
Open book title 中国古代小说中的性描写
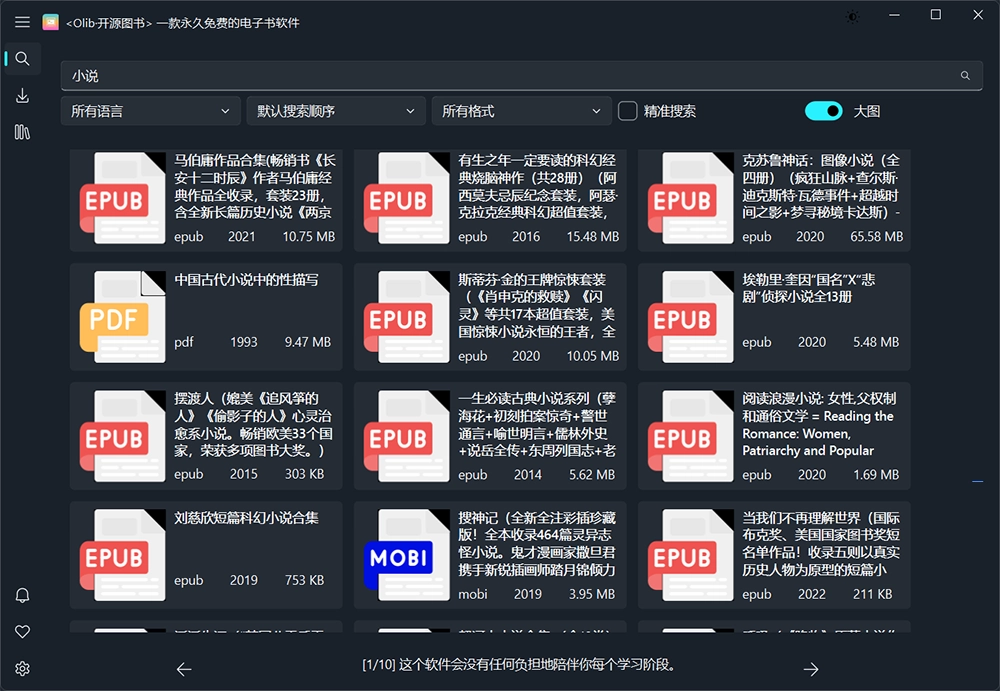click(x=246, y=279)
